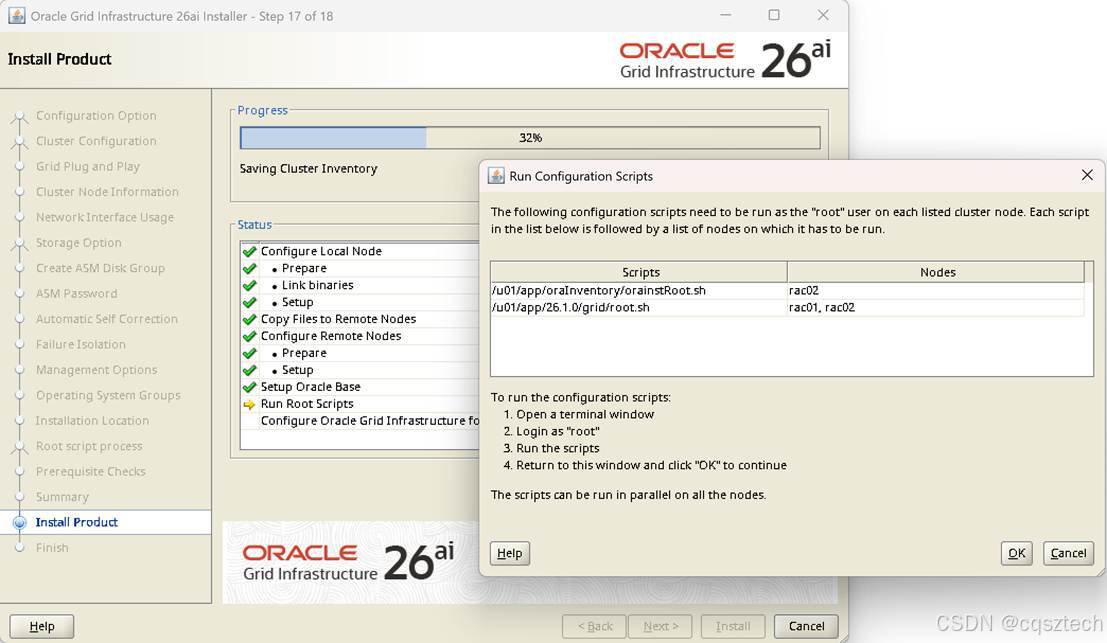Click the Storage Option step
1107x643 pixels.
[78, 242]
